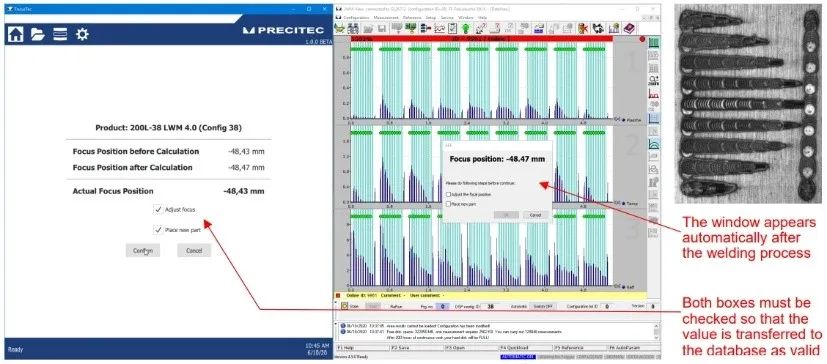Viewport: 827px width, 364px height.
Task: Open the Service menu
Action: tap(447, 17)
